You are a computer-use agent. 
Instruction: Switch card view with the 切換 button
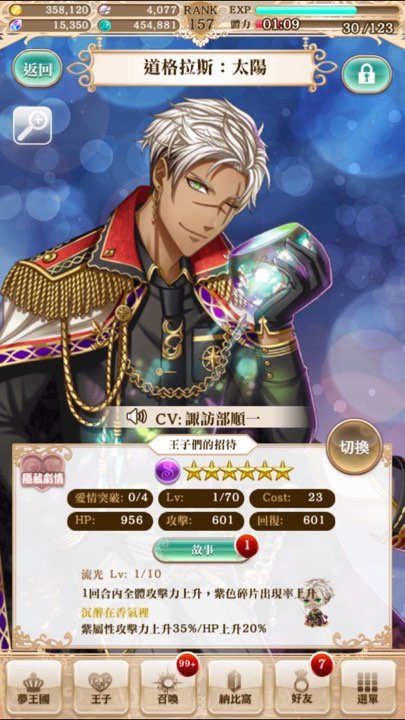[354, 447]
